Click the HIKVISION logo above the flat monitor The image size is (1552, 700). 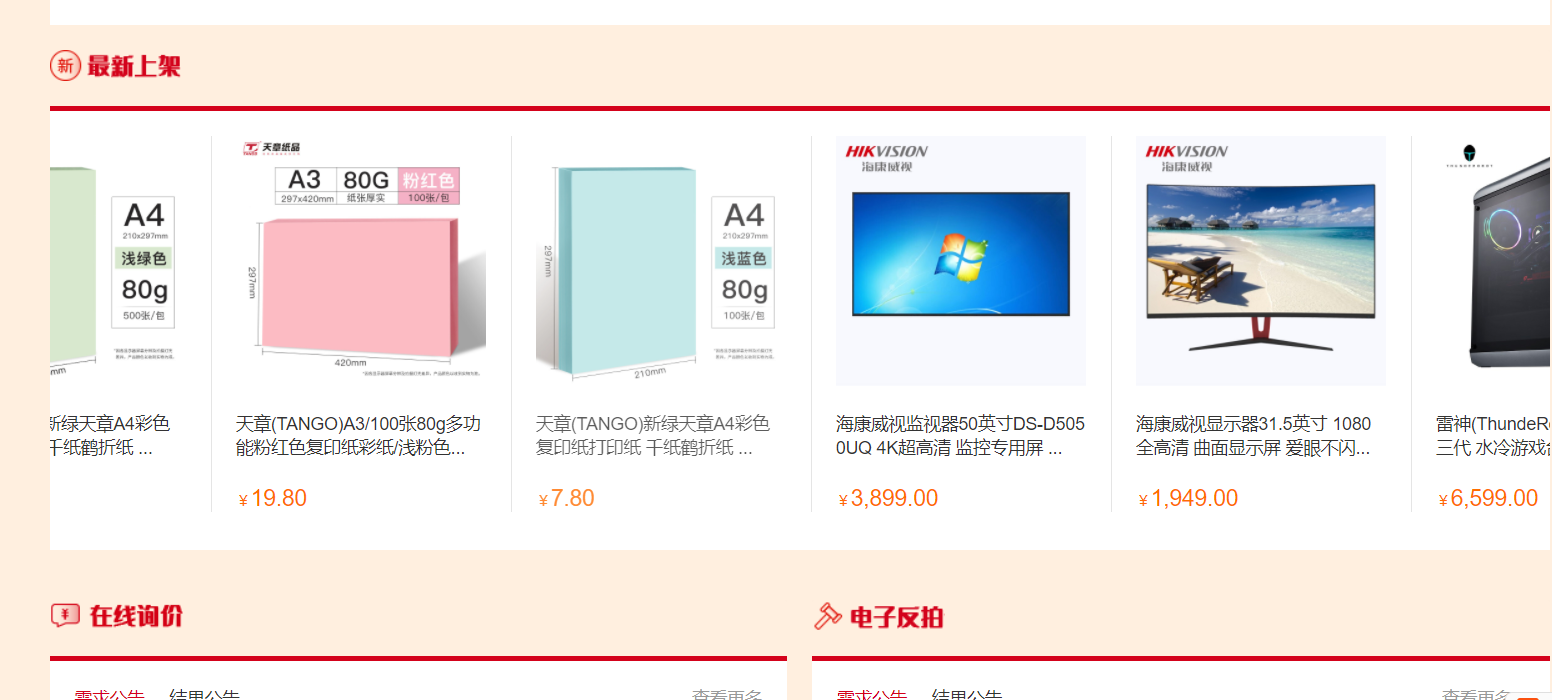pyautogui.click(x=886, y=157)
